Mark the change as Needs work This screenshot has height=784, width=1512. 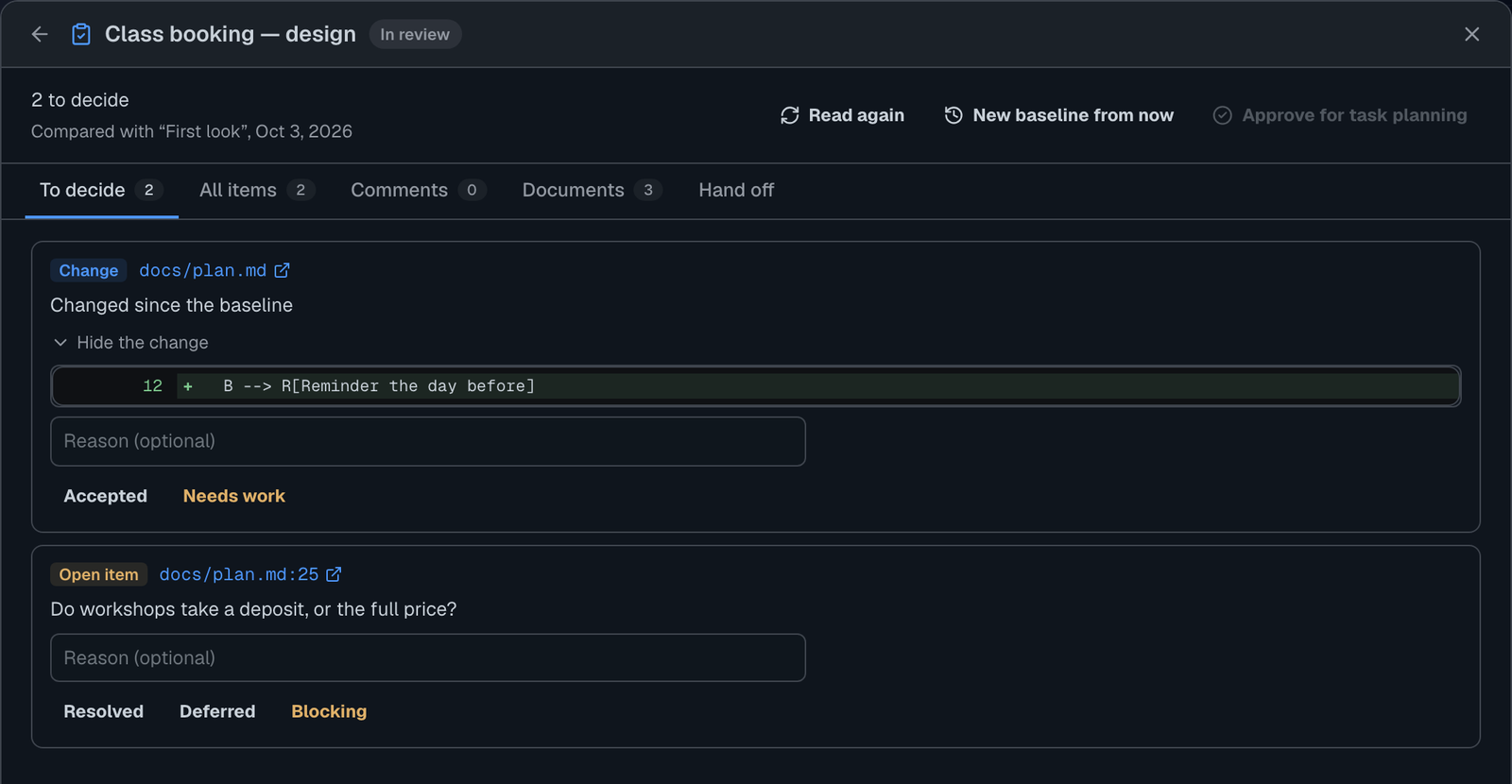click(x=234, y=496)
